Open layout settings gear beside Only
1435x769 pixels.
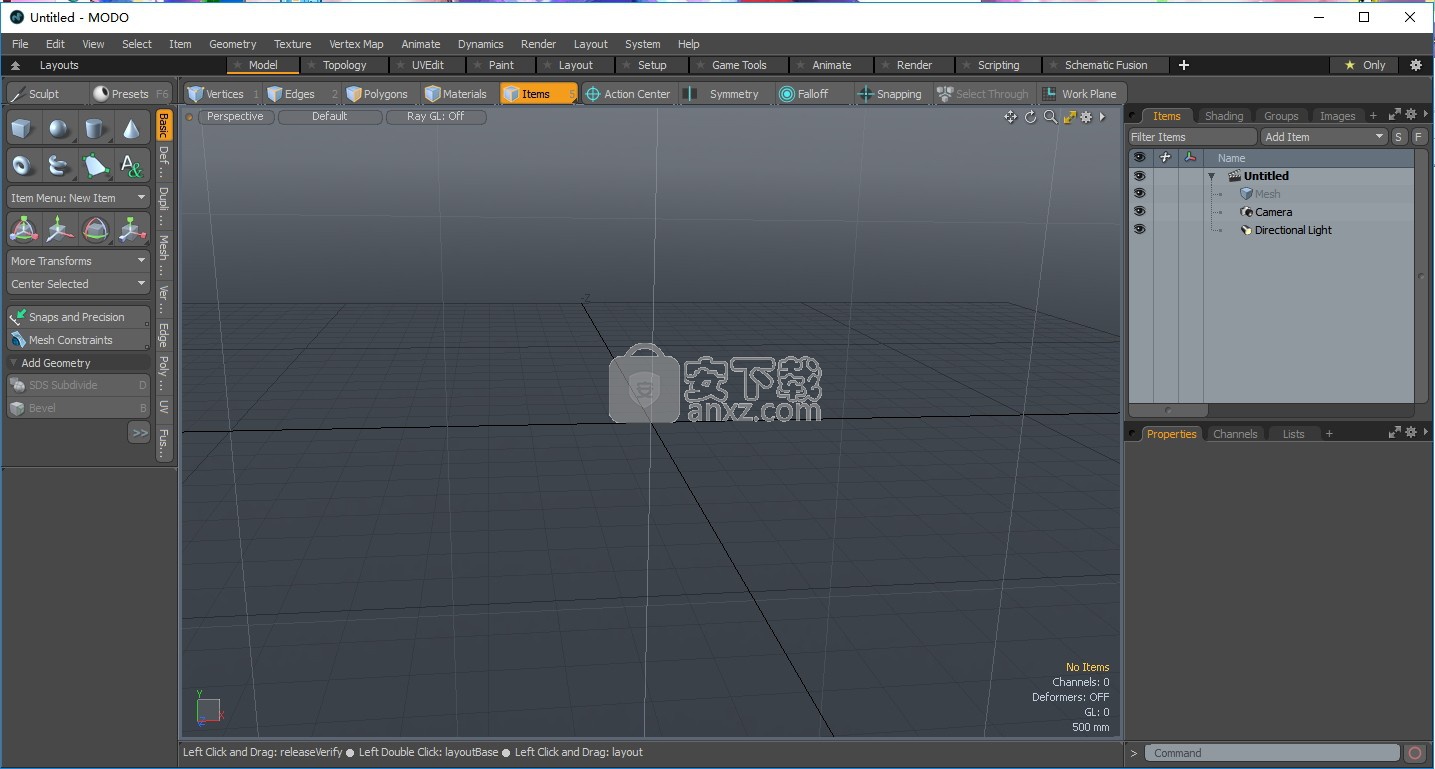tap(1416, 65)
